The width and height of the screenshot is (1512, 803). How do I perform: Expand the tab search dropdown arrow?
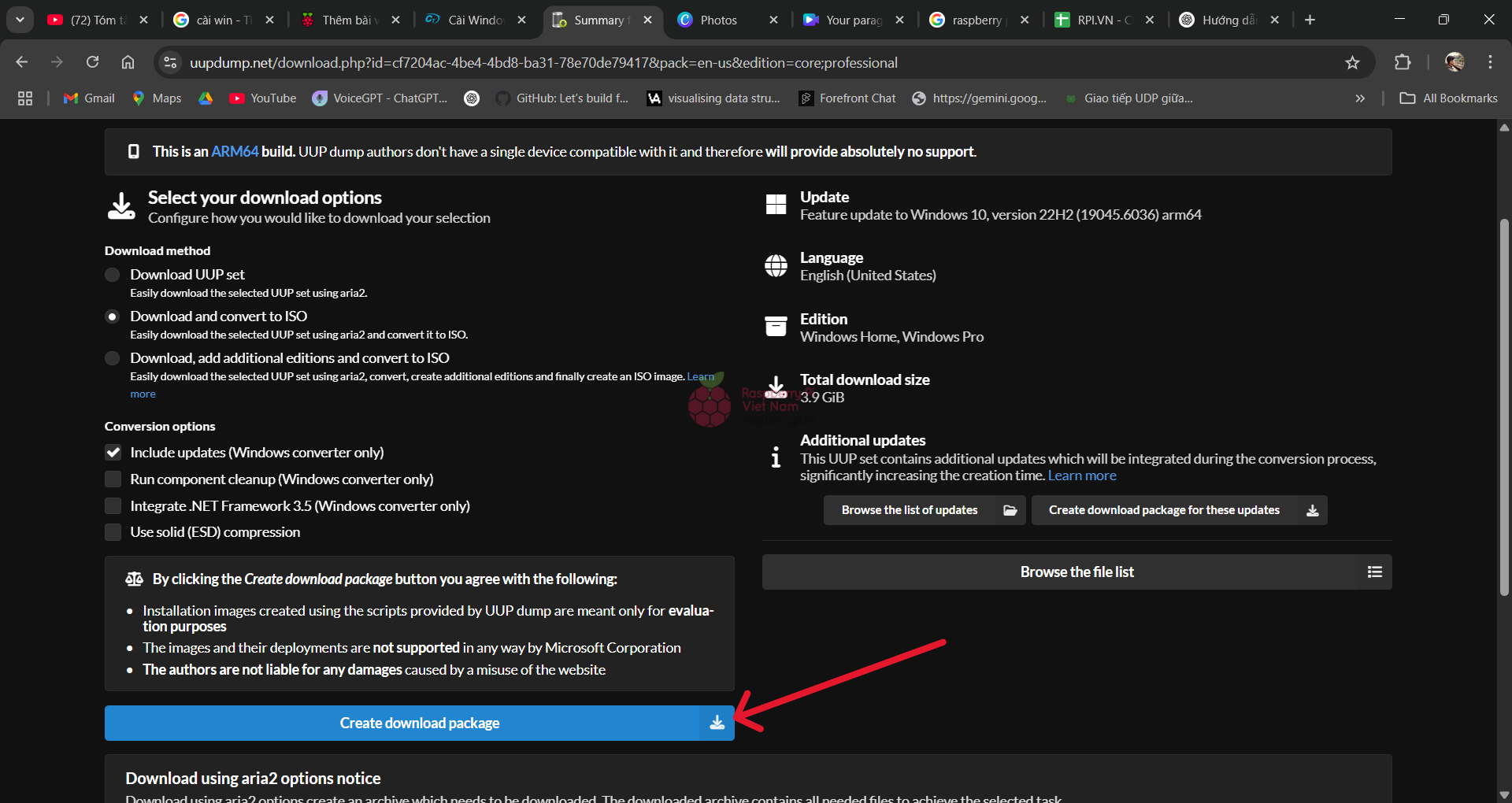20,20
